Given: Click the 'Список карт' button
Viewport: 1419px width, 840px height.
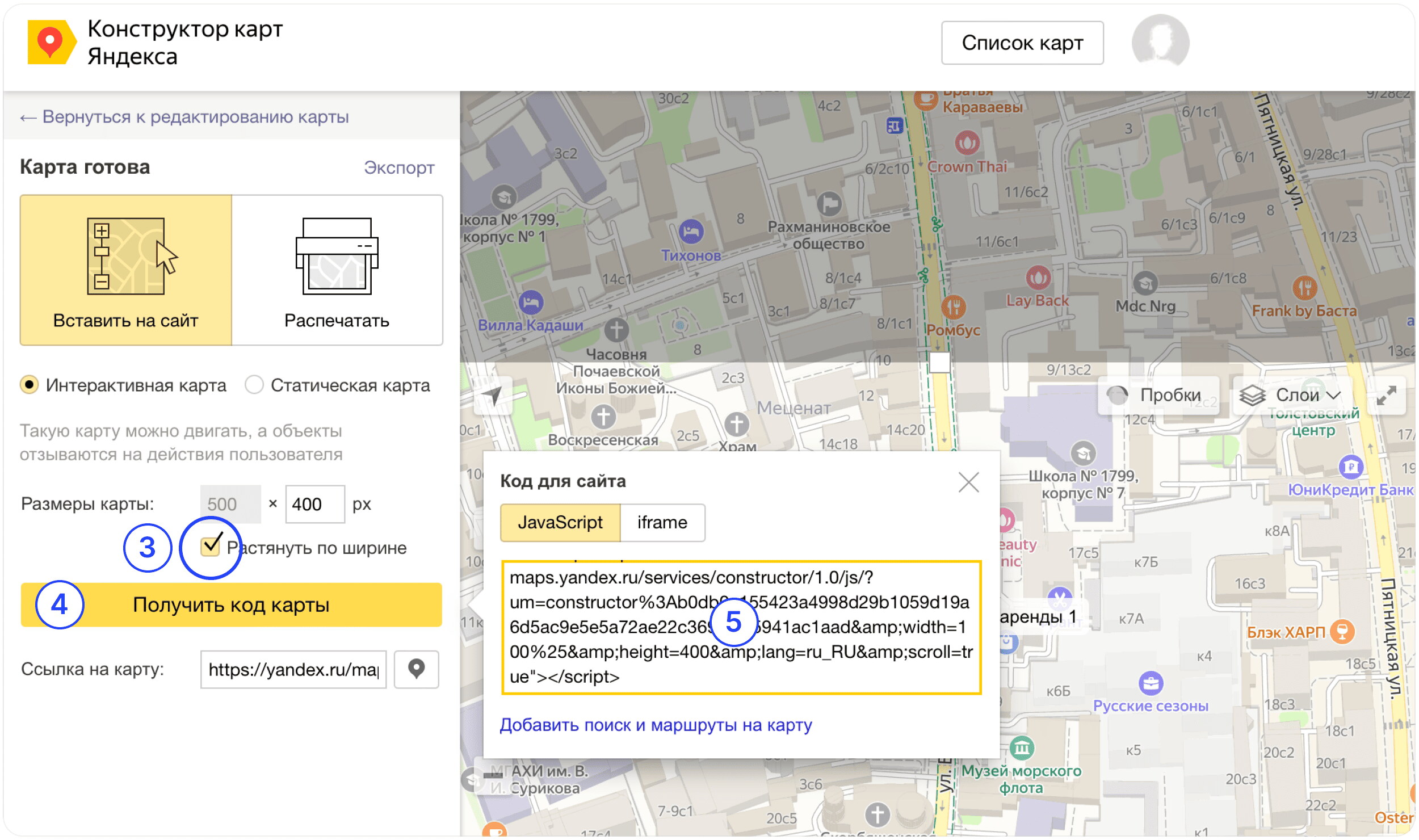Looking at the screenshot, I should click(1022, 43).
